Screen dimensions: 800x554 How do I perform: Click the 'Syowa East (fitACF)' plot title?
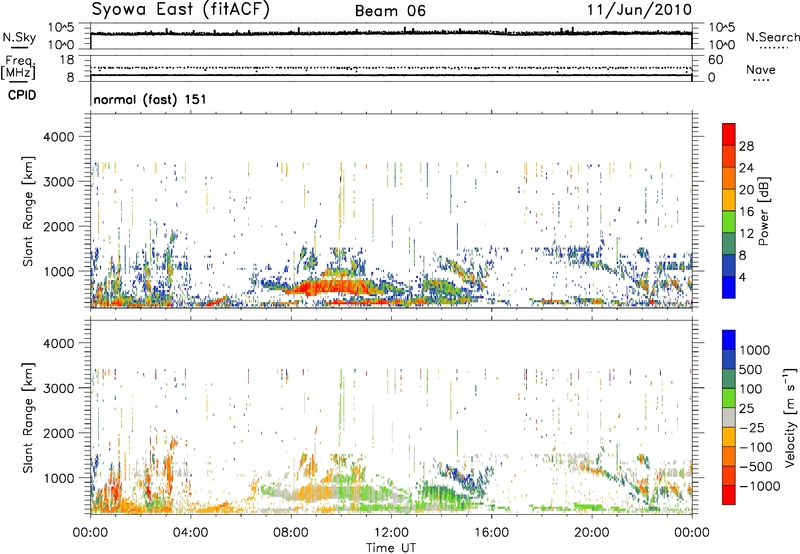tap(181, 10)
